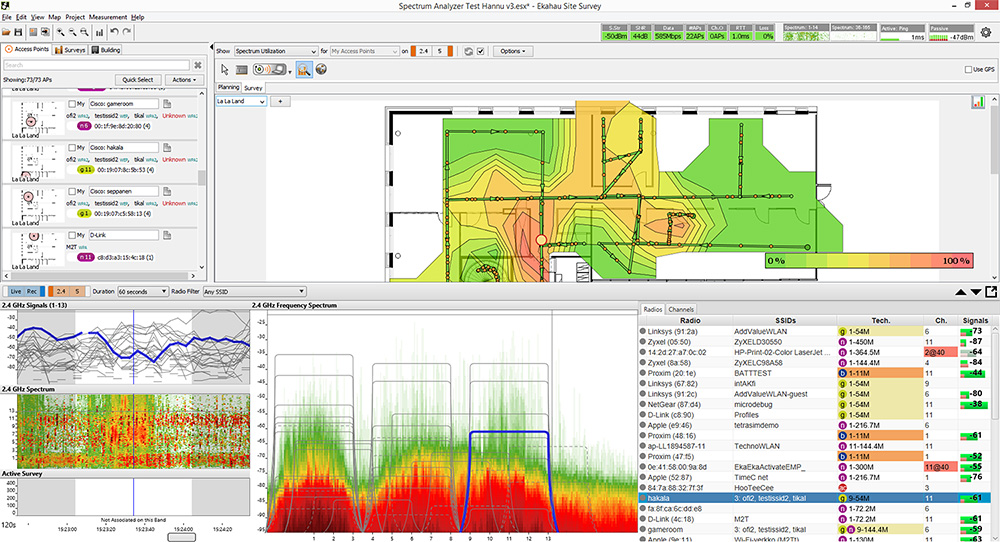Select the wall drawing tool
The width and height of the screenshot is (1000, 542).
click(241, 70)
